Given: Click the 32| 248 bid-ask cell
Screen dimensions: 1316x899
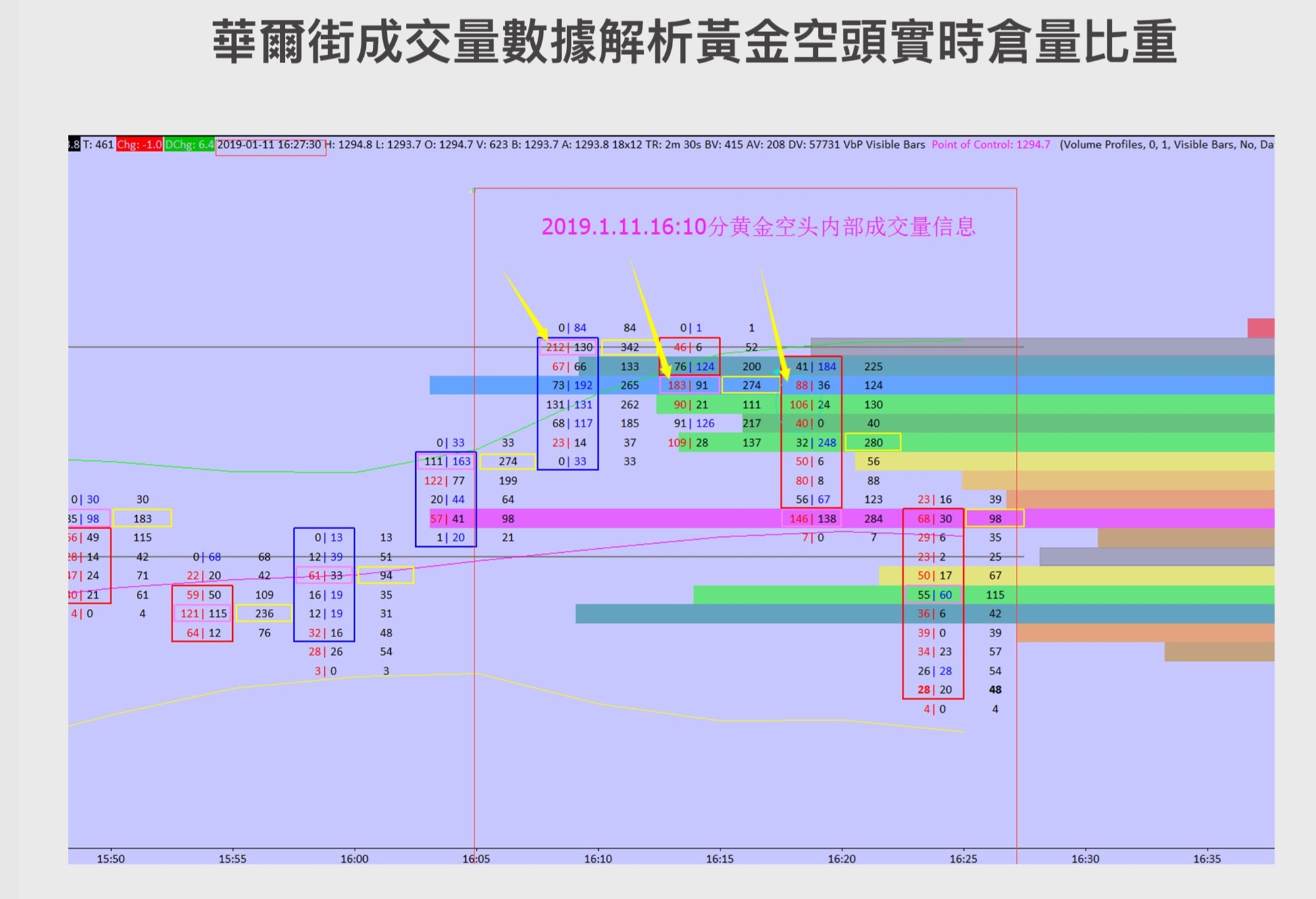Looking at the screenshot, I should point(815,442).
